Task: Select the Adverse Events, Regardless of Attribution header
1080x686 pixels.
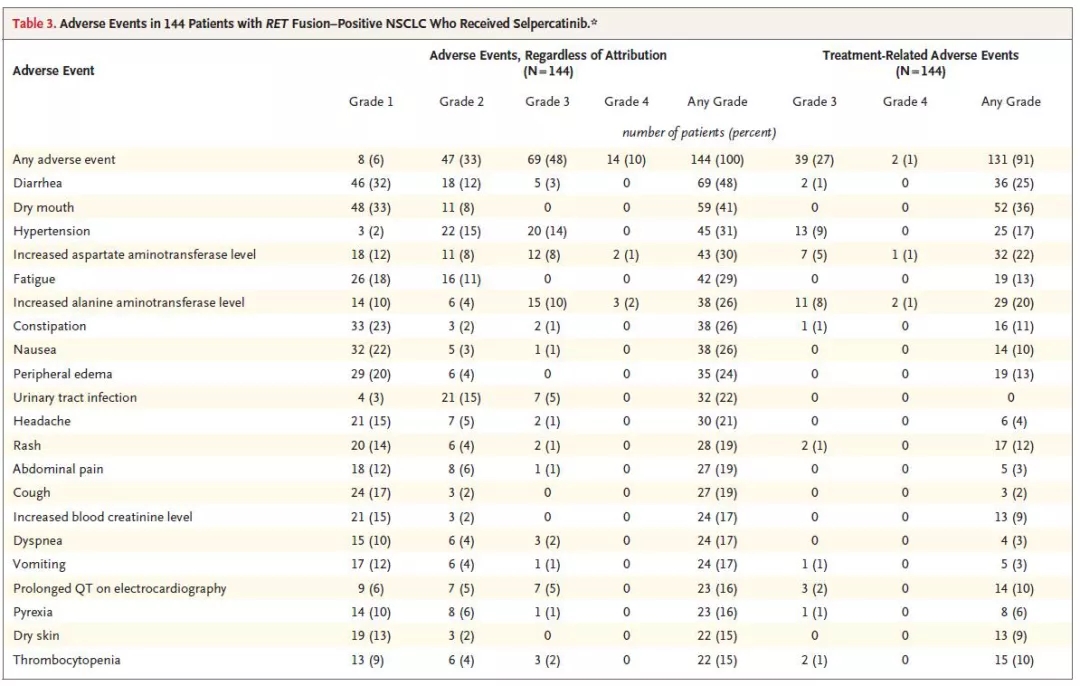Action: coord(548,56)
